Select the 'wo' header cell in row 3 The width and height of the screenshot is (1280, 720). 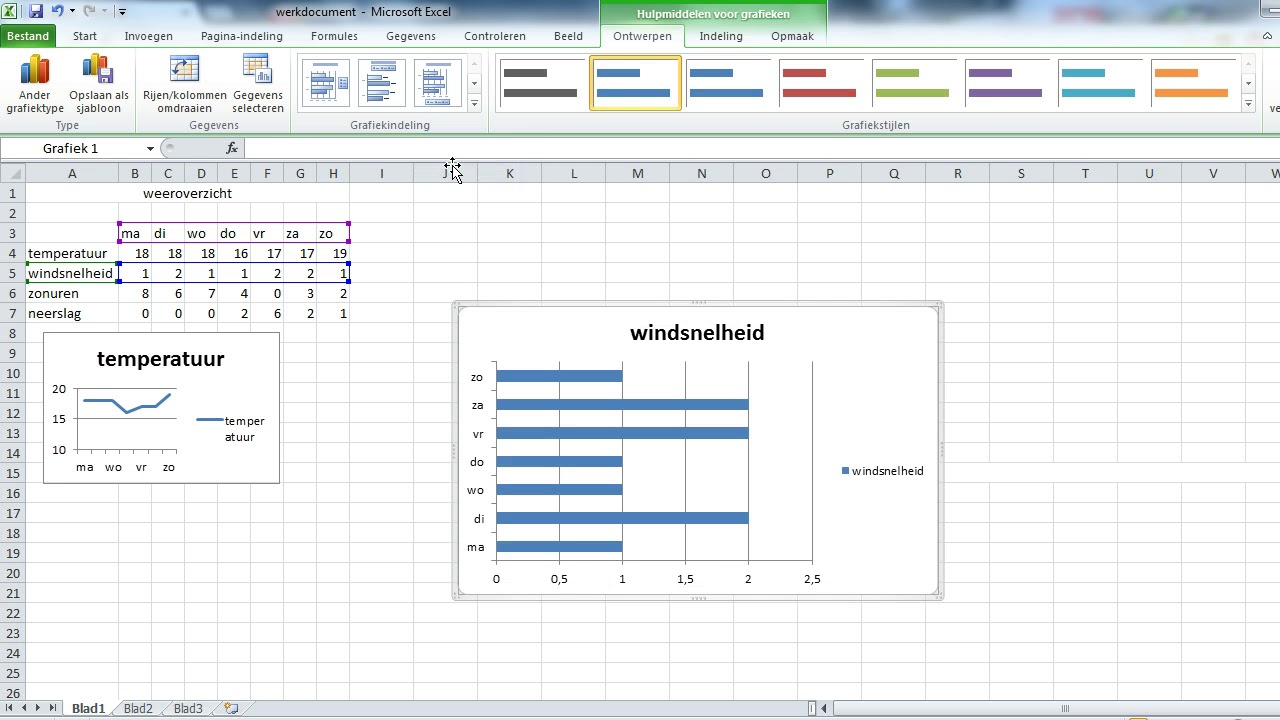pos(201,233)
